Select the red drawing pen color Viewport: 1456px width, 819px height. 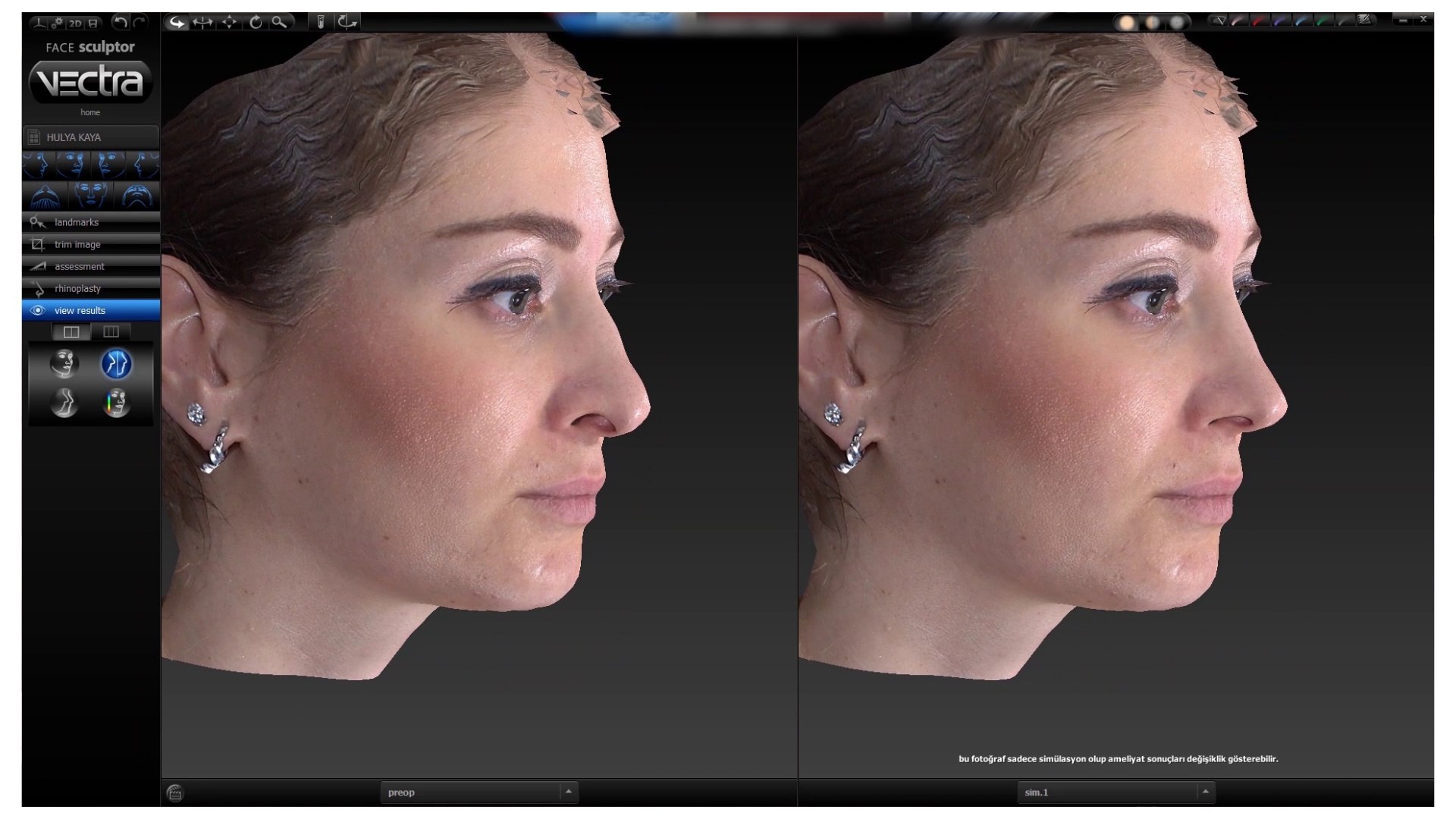(1260, 21)
